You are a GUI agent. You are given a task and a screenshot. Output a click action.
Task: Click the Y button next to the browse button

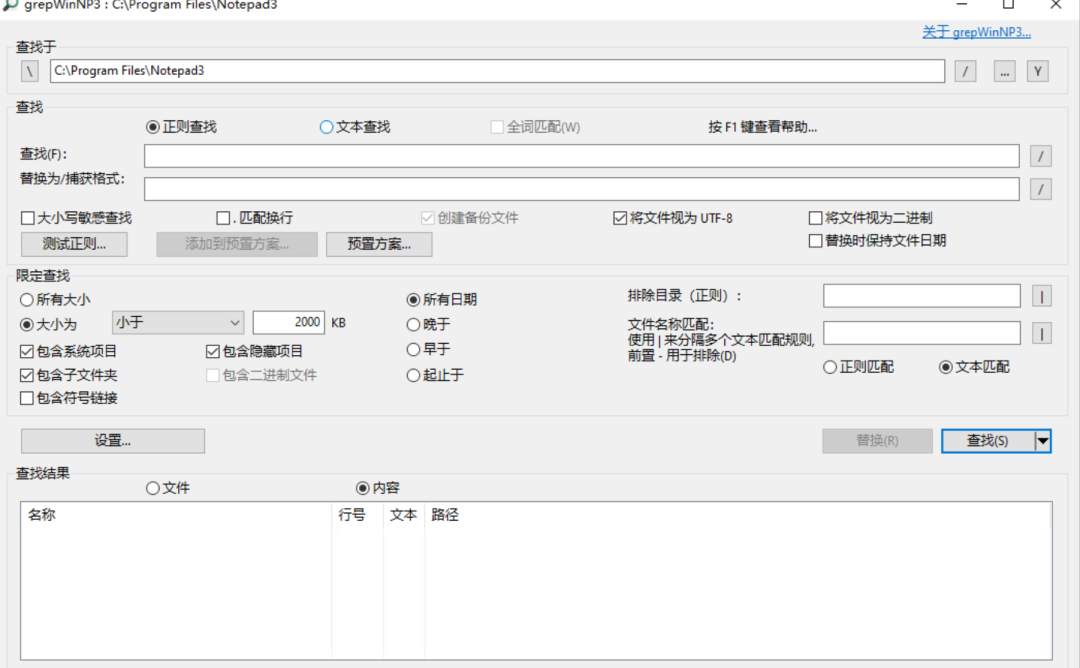click(x=1038, y=71)
